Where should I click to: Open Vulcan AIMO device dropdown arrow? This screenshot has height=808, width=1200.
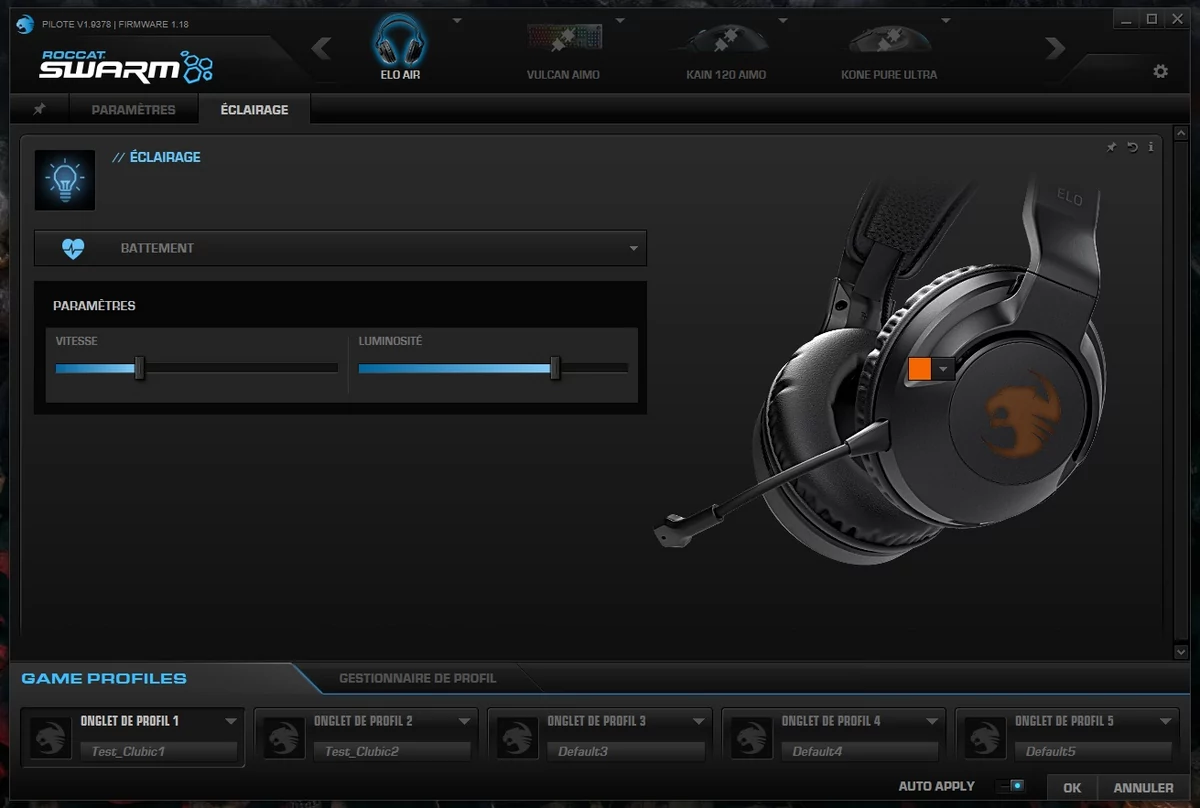620,19
